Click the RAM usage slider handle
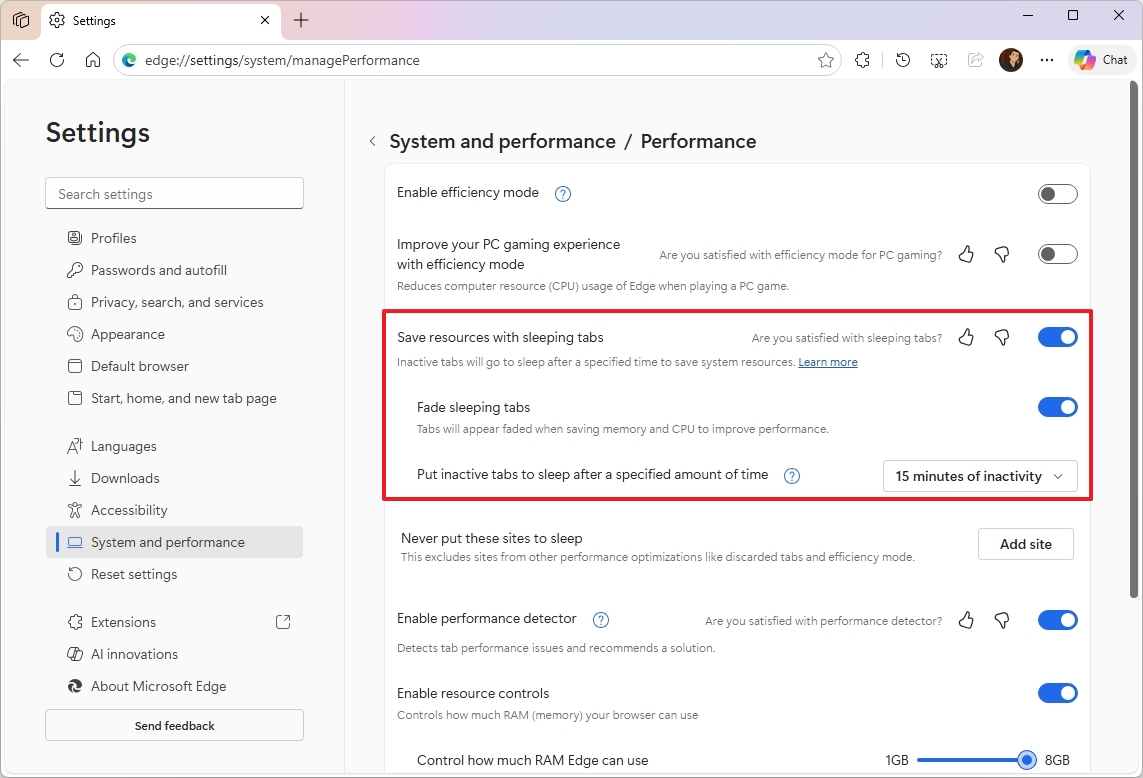The image size is (1143, 778). 1026,760
